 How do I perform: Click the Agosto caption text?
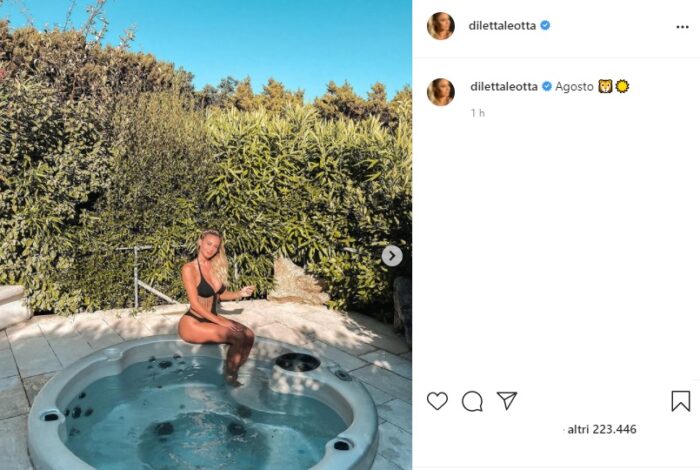pyautogui.click(x=574, y=87)
